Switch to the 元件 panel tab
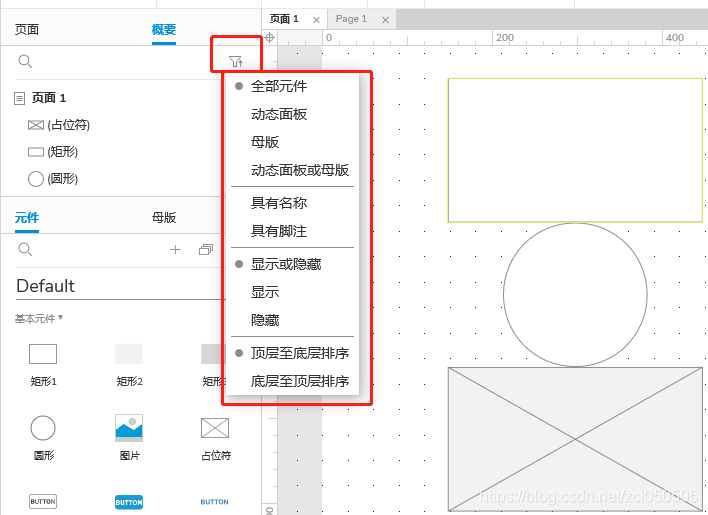The image size is (708, 515). point(27,218)
